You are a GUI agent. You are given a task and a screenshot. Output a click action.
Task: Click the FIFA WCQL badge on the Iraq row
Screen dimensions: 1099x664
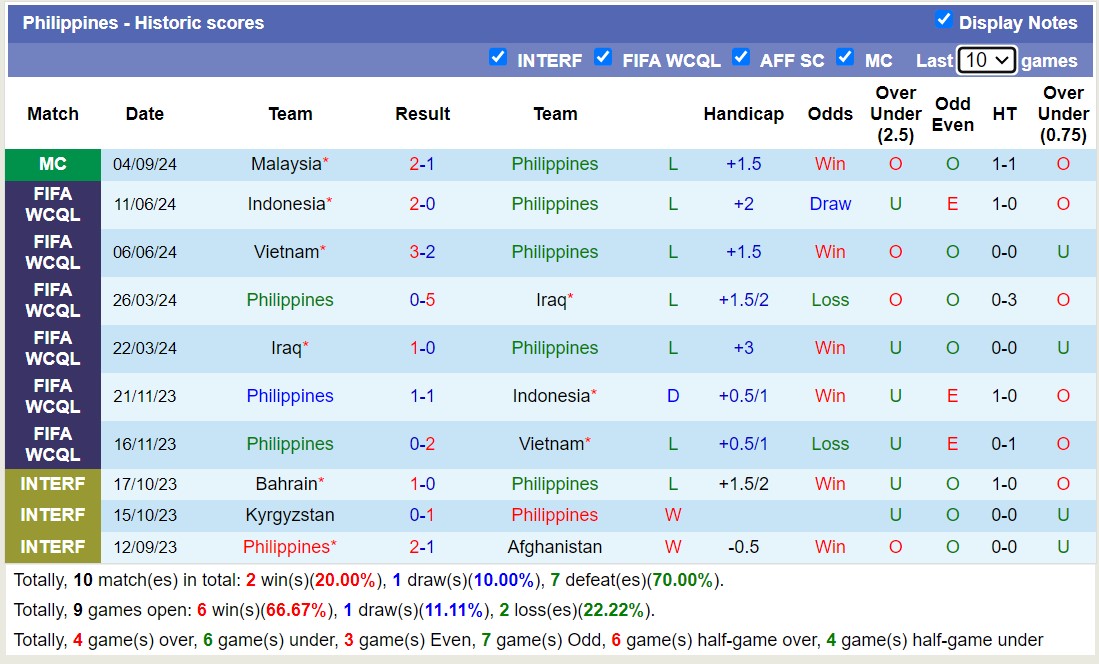pos(52,348)
